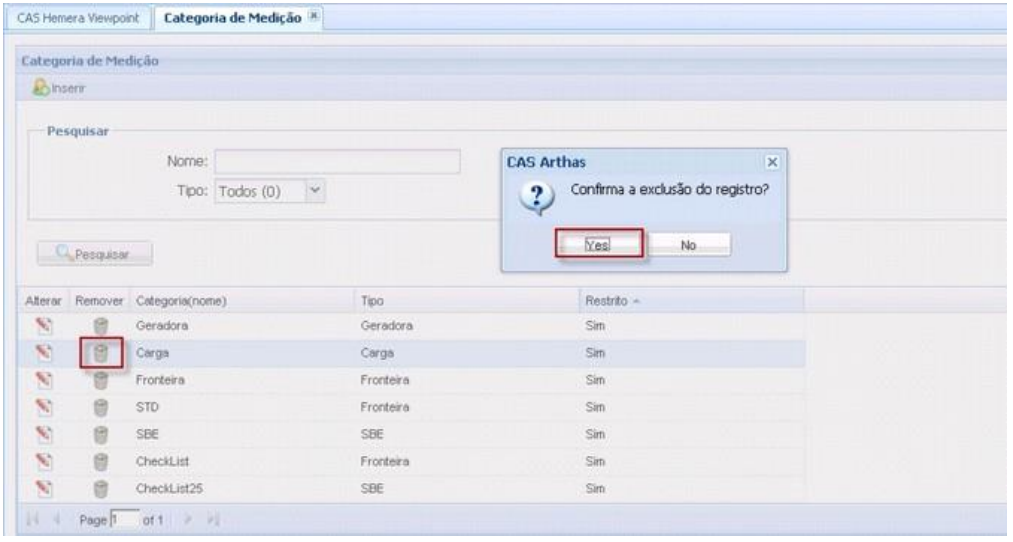Image resolution: width=1013 pixels, height=542 pixels.
Task: Delete the Fronteira category via trash icon
Action: 100,379
